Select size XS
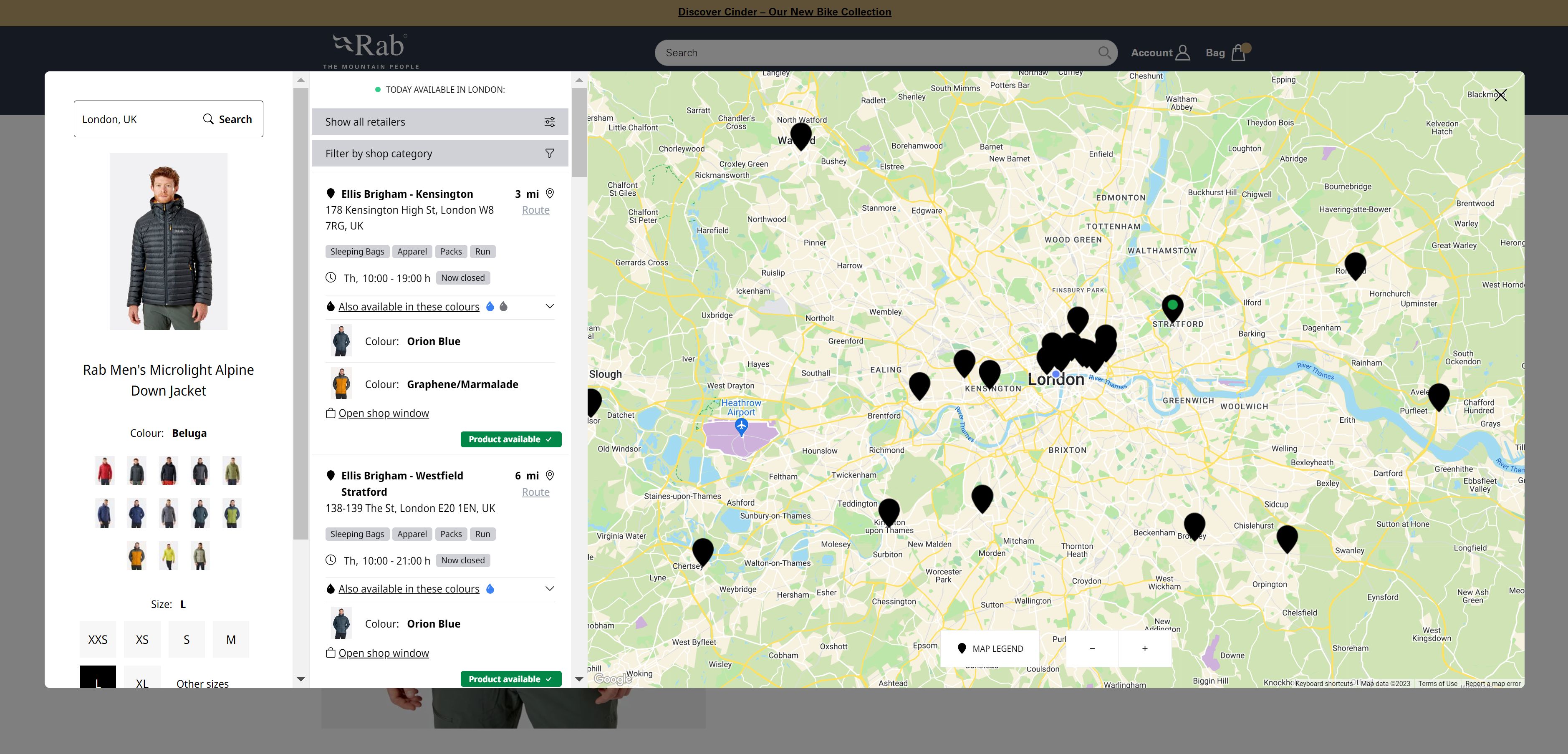Viewport: 1568px width, 754px height. 142,639
